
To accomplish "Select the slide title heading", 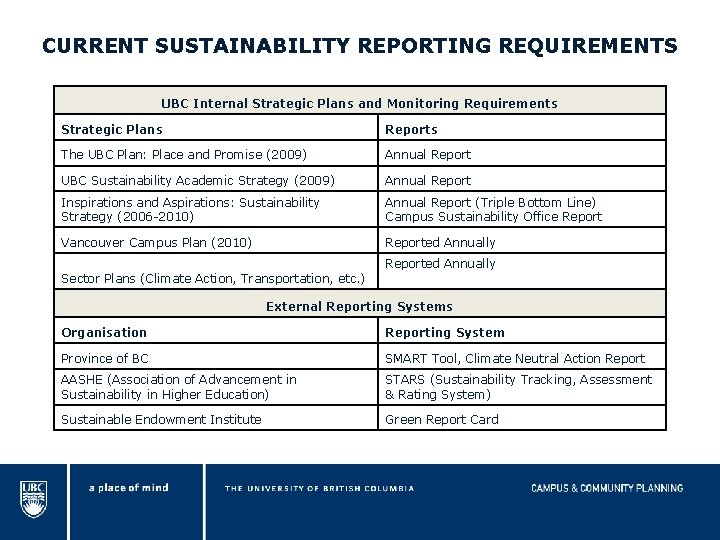I will coord(360,45).
